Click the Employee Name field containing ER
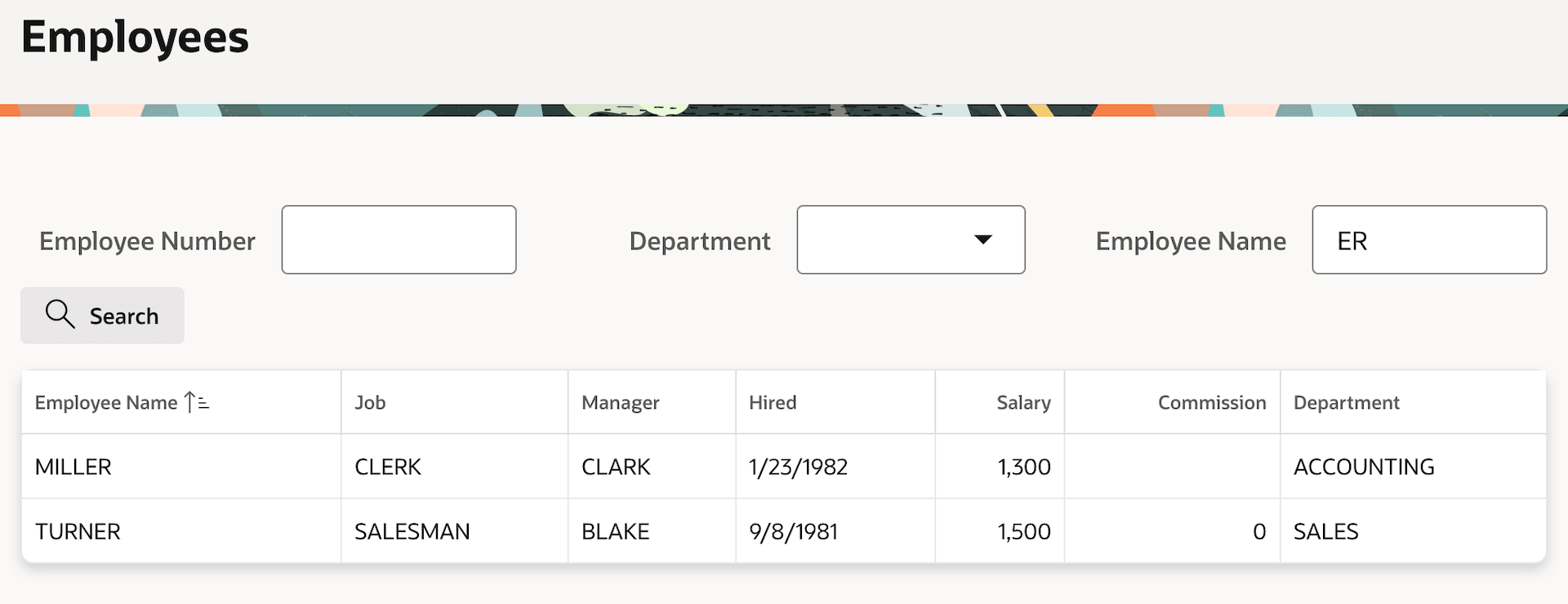The image size is (1568, 604). (x=1429, y=239)
